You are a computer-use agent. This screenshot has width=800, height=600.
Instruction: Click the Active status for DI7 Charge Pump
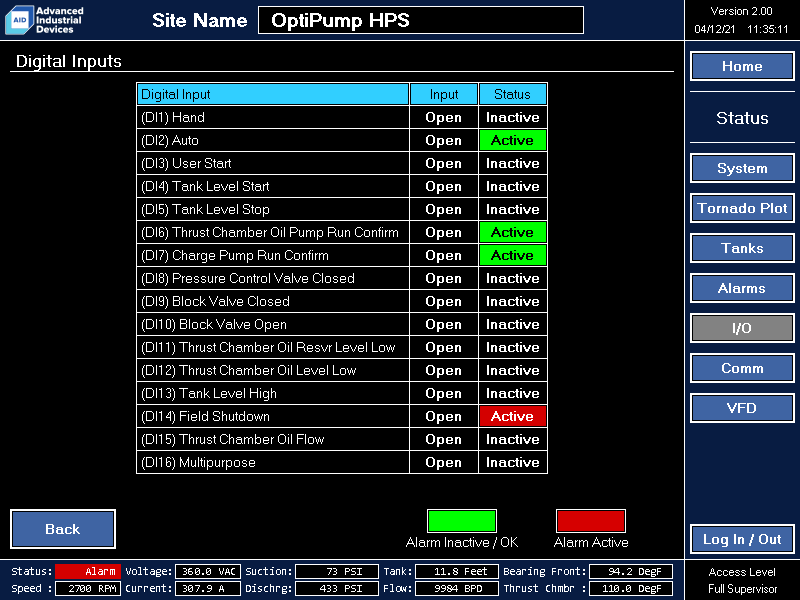[x=513, y=255]
